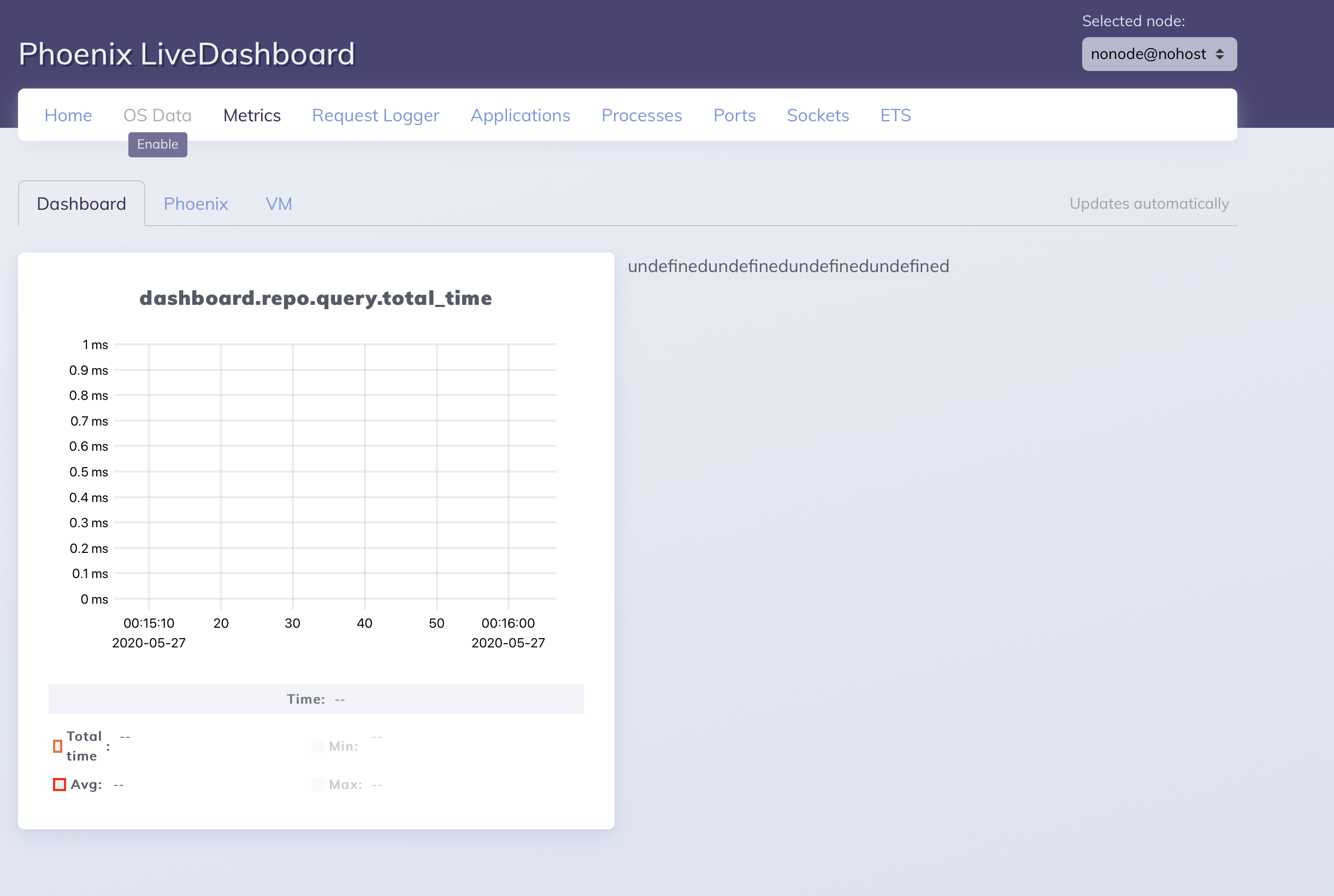The width and height of the screenshot is (1334, 896).
Task: Go to the Applications view
Action: pyautogui.click(x=520, y=115)
